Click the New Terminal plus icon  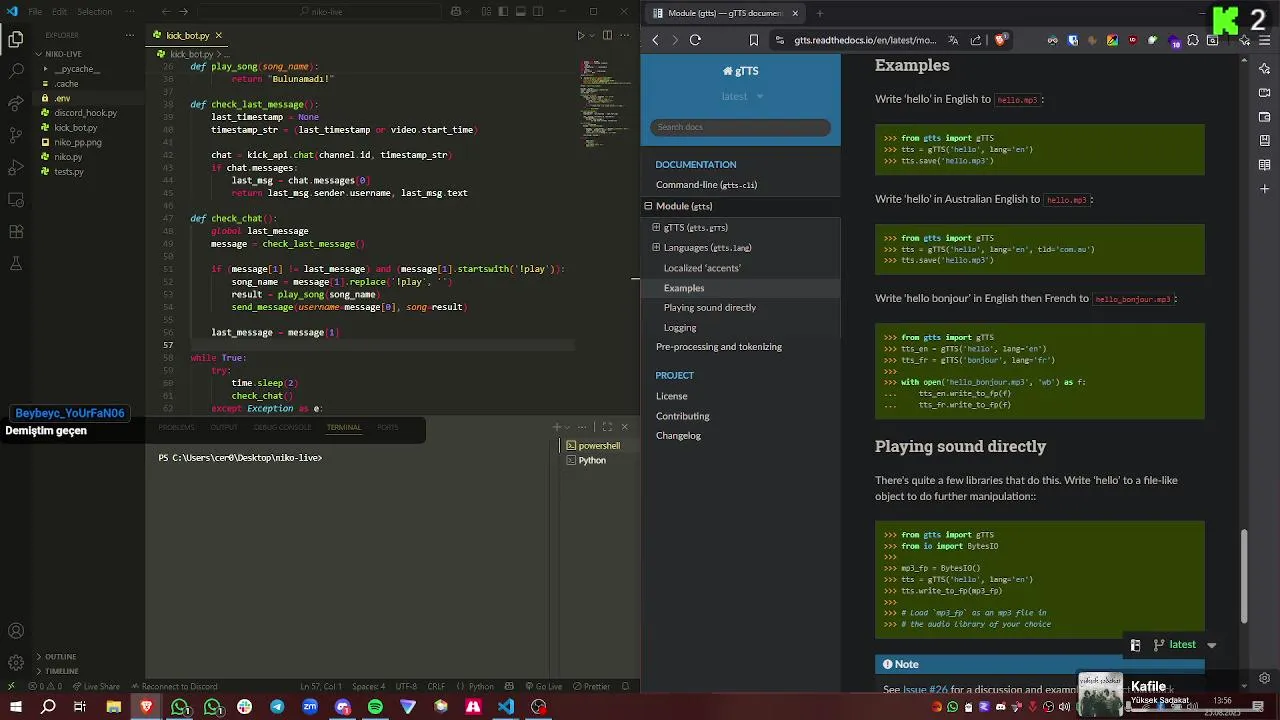557,427
